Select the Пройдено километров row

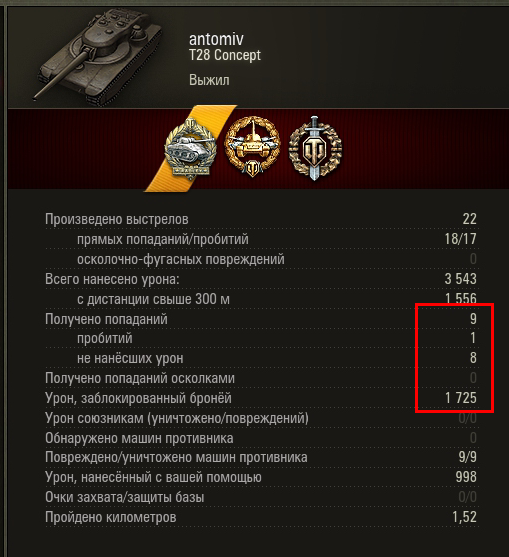pyautogui.click(x=261, y=517)
